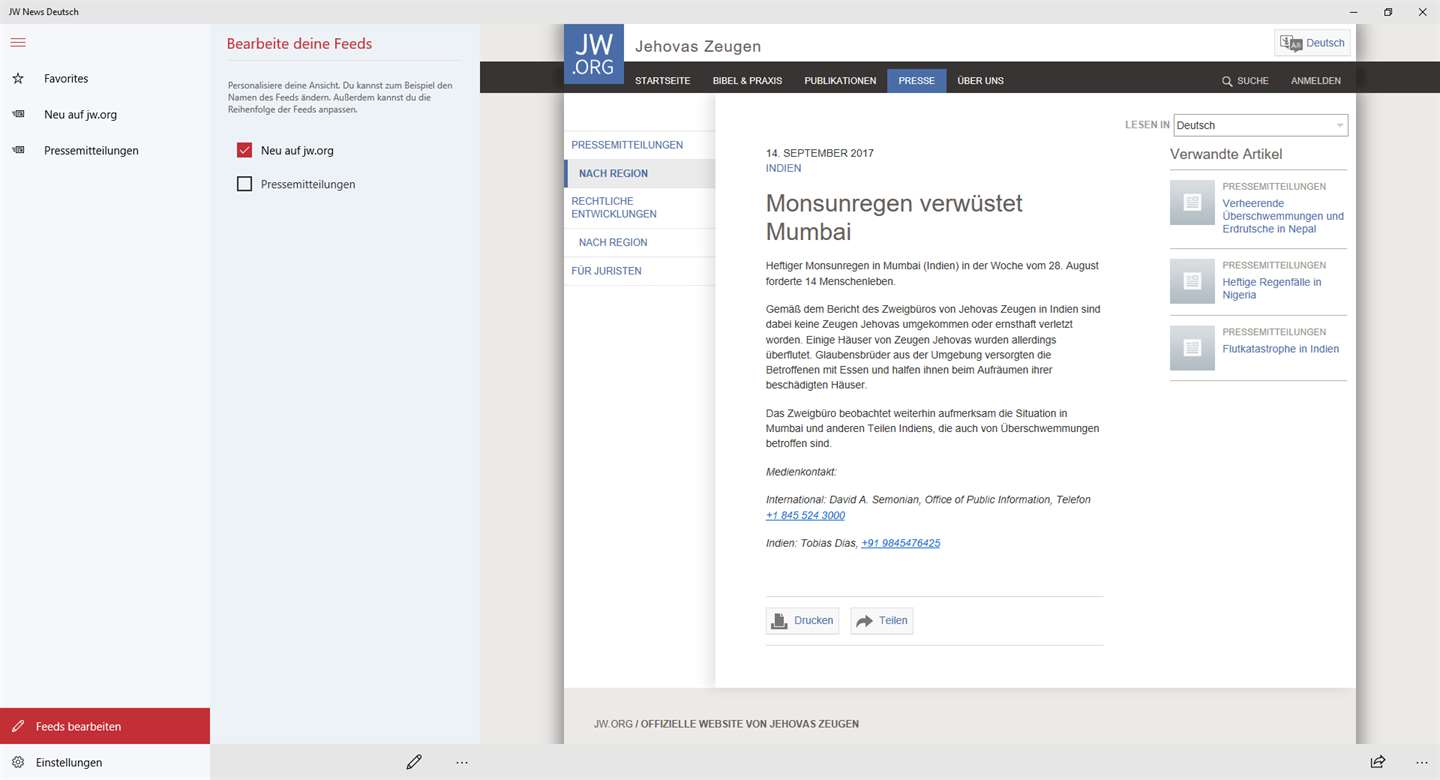Viewport: 1440px width, 780px height.
Task: Click the Feeds bearbeiten button
Action: click(105, 726)
